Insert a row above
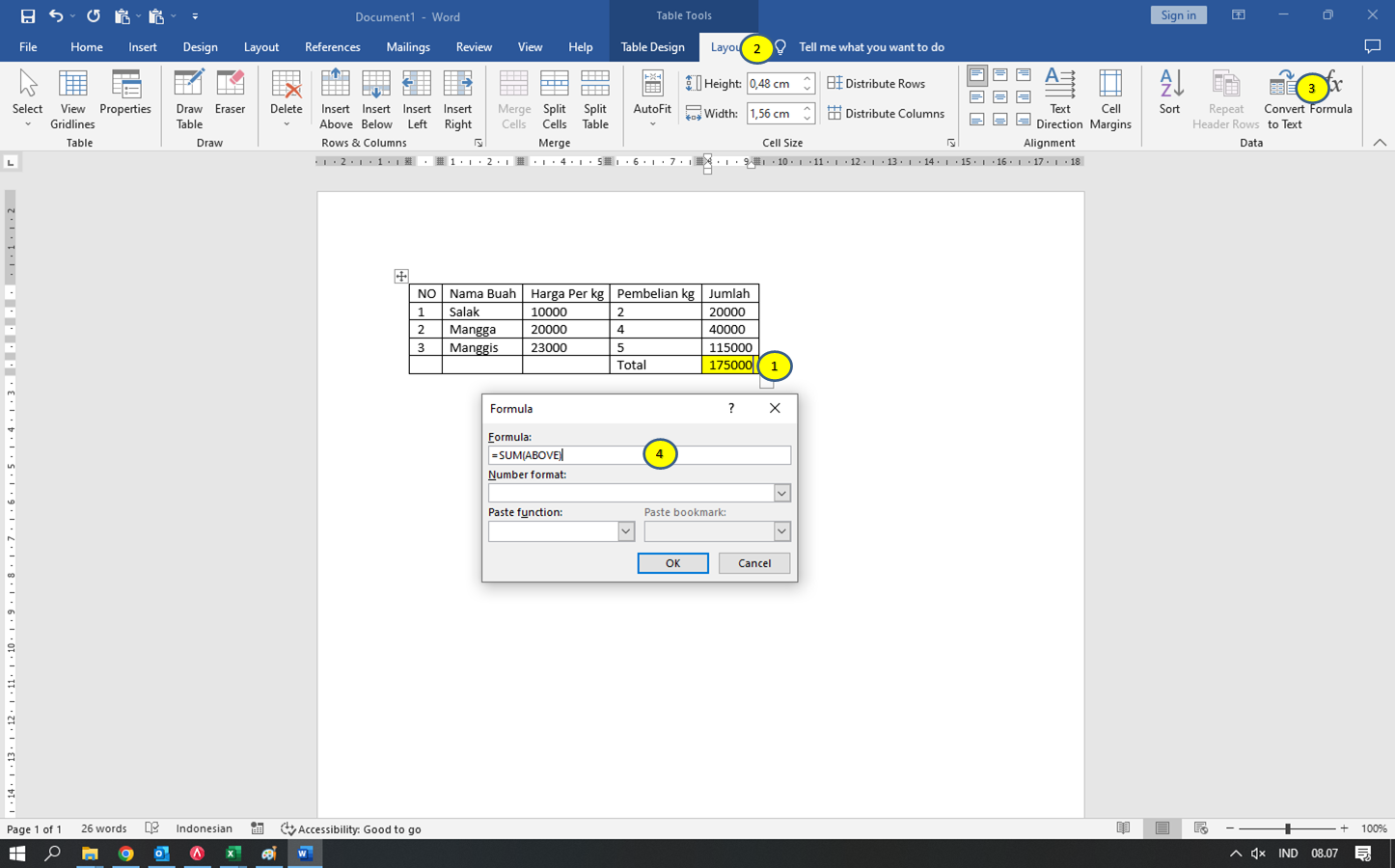 [336, 99]
